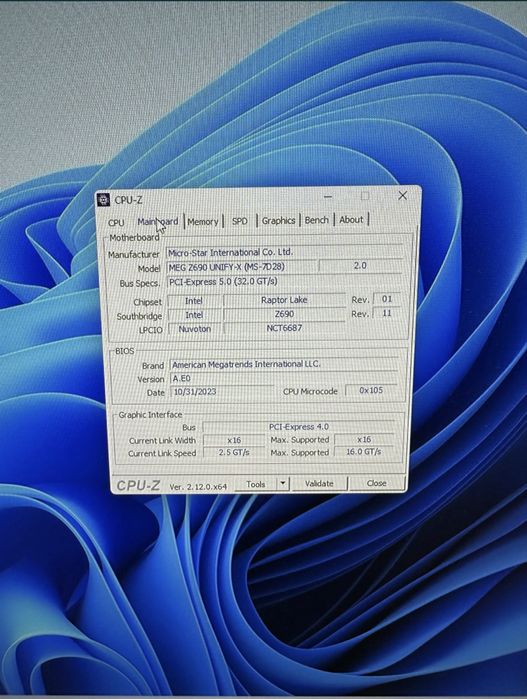Click the Tools button
The image size is (527, 699).
click(255, 484)
